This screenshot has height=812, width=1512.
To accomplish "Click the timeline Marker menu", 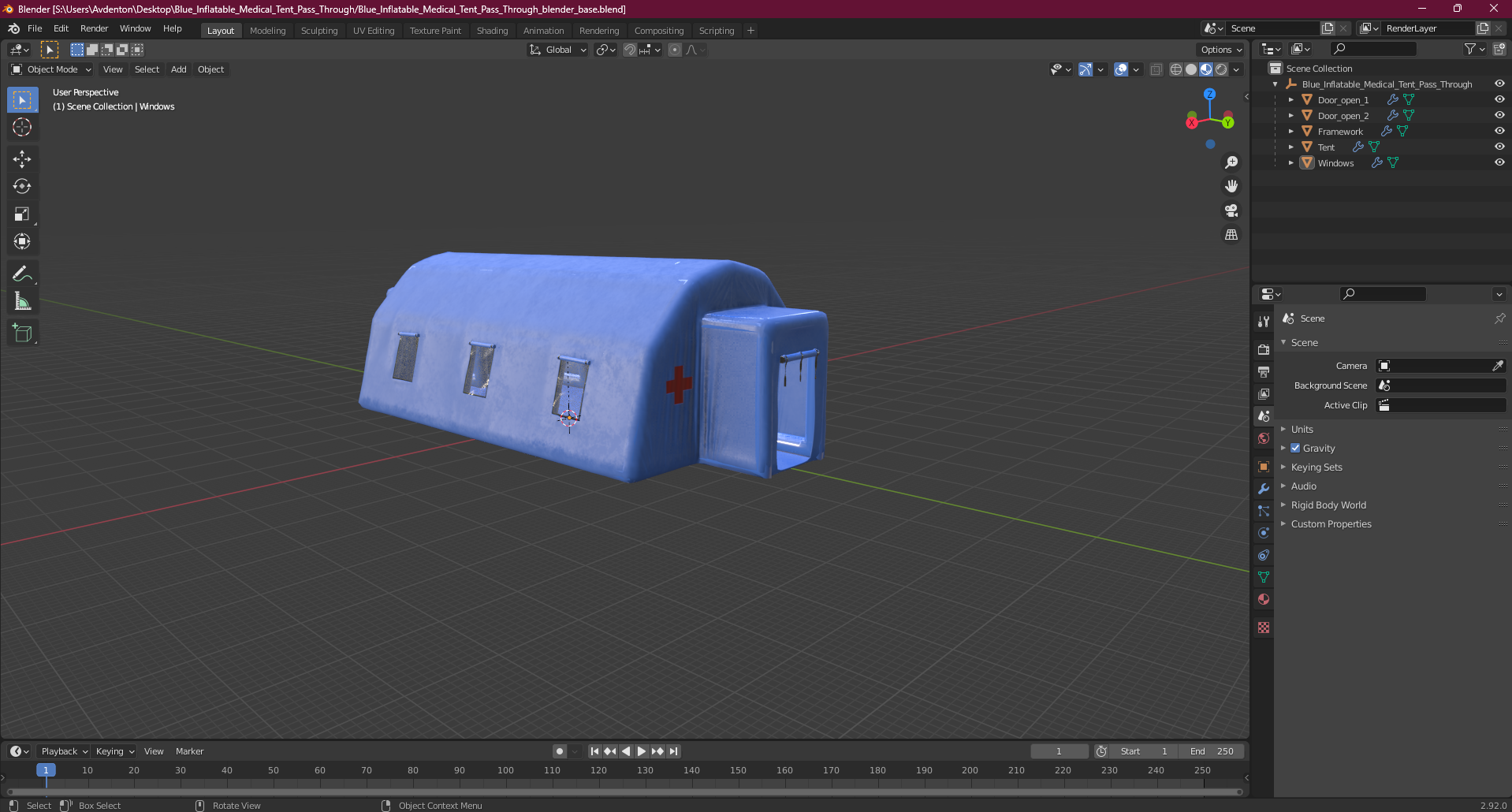I will (x=189, y=751).
